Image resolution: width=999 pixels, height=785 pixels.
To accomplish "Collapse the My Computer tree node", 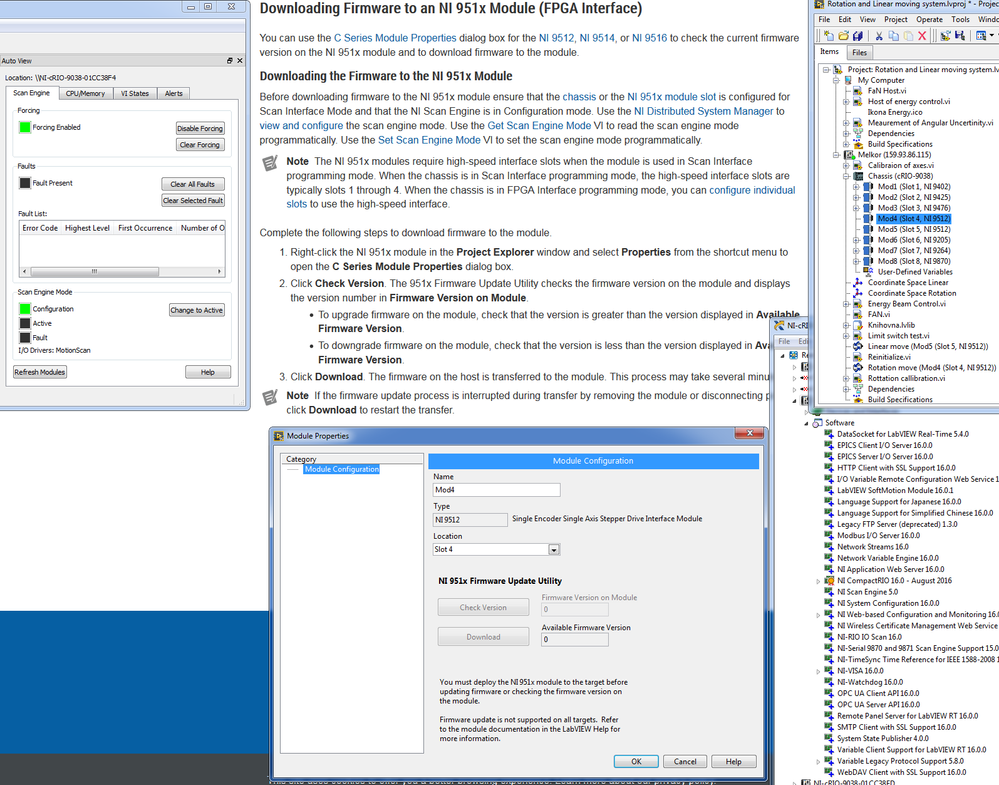I will [837, 80].
